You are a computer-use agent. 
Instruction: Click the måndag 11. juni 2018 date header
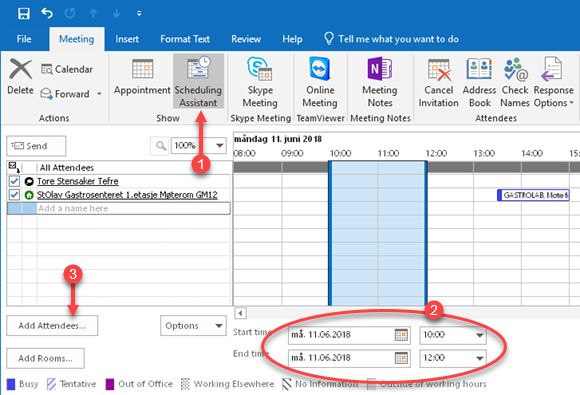278,139
